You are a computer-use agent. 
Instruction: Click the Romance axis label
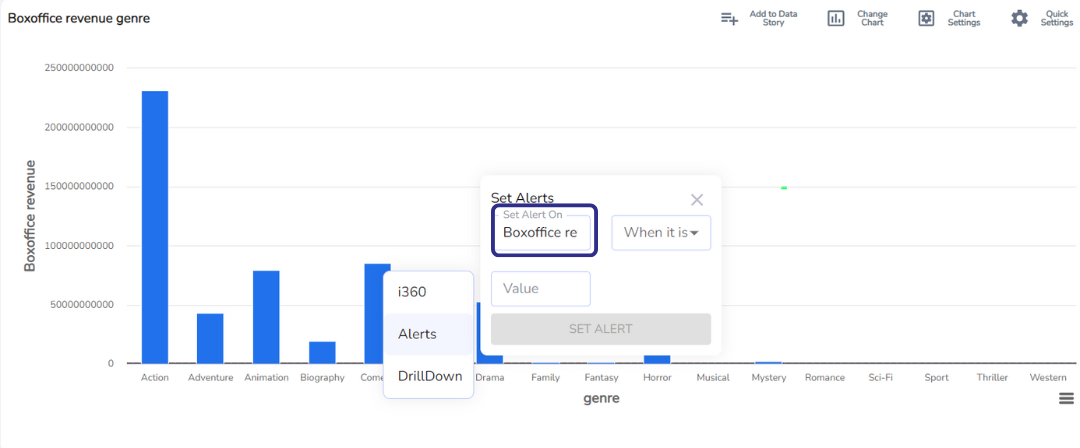[825, 378]
